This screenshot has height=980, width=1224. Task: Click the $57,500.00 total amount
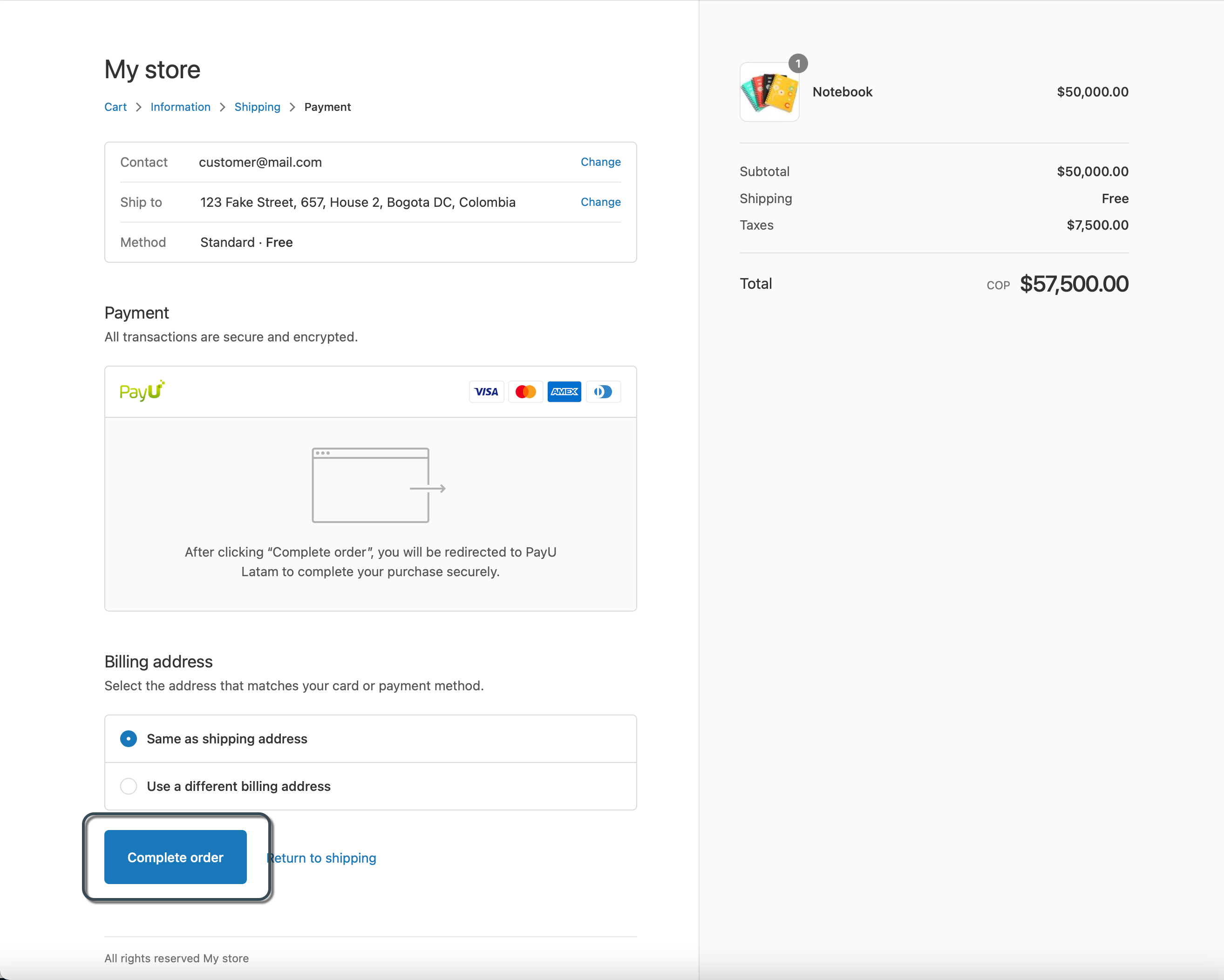pos(1074,284)
